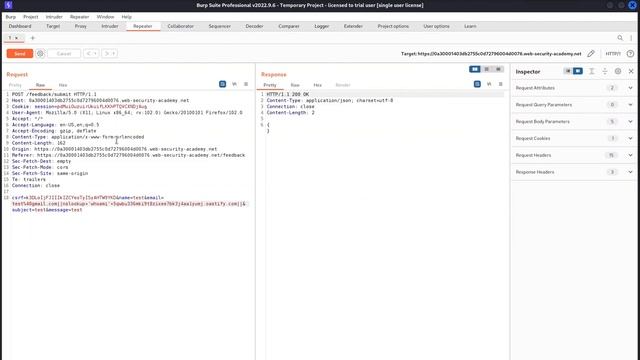The height and width of the screenshot is (360, 640).
Task: Open the User options tab
Action: (x=436, y=26)
